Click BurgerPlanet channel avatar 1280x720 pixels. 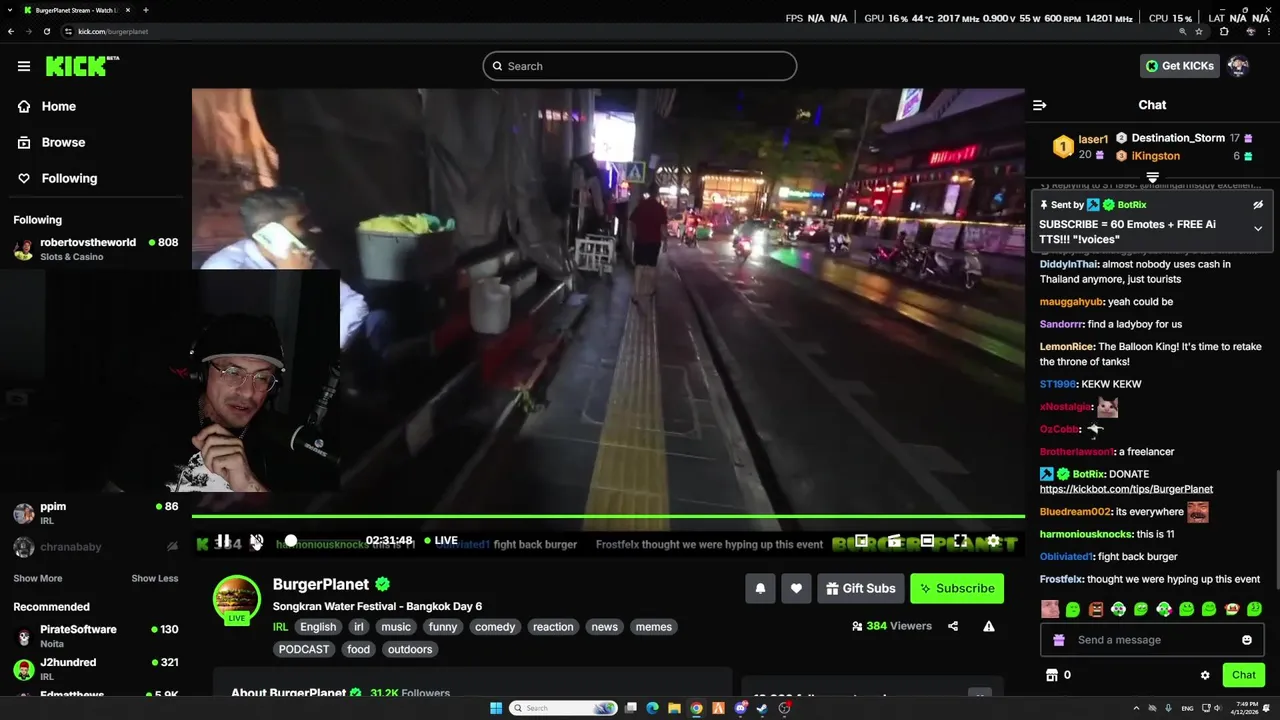(237, 599)
